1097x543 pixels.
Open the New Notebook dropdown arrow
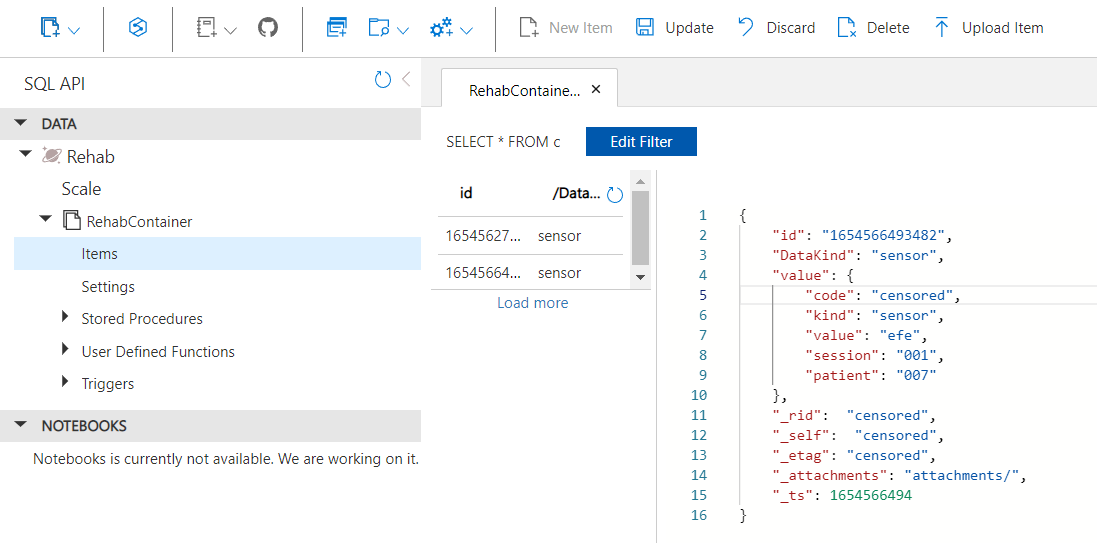click(x=230, y=30)
